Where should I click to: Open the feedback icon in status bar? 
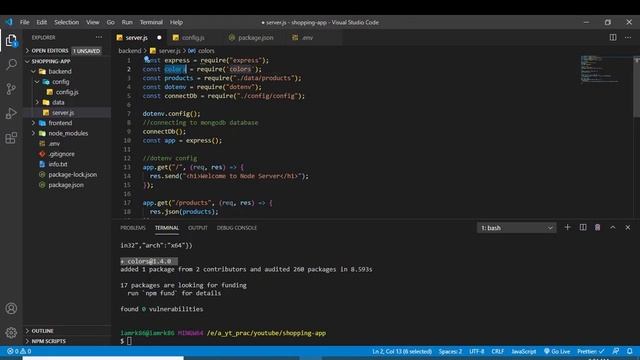click(616, 351)
